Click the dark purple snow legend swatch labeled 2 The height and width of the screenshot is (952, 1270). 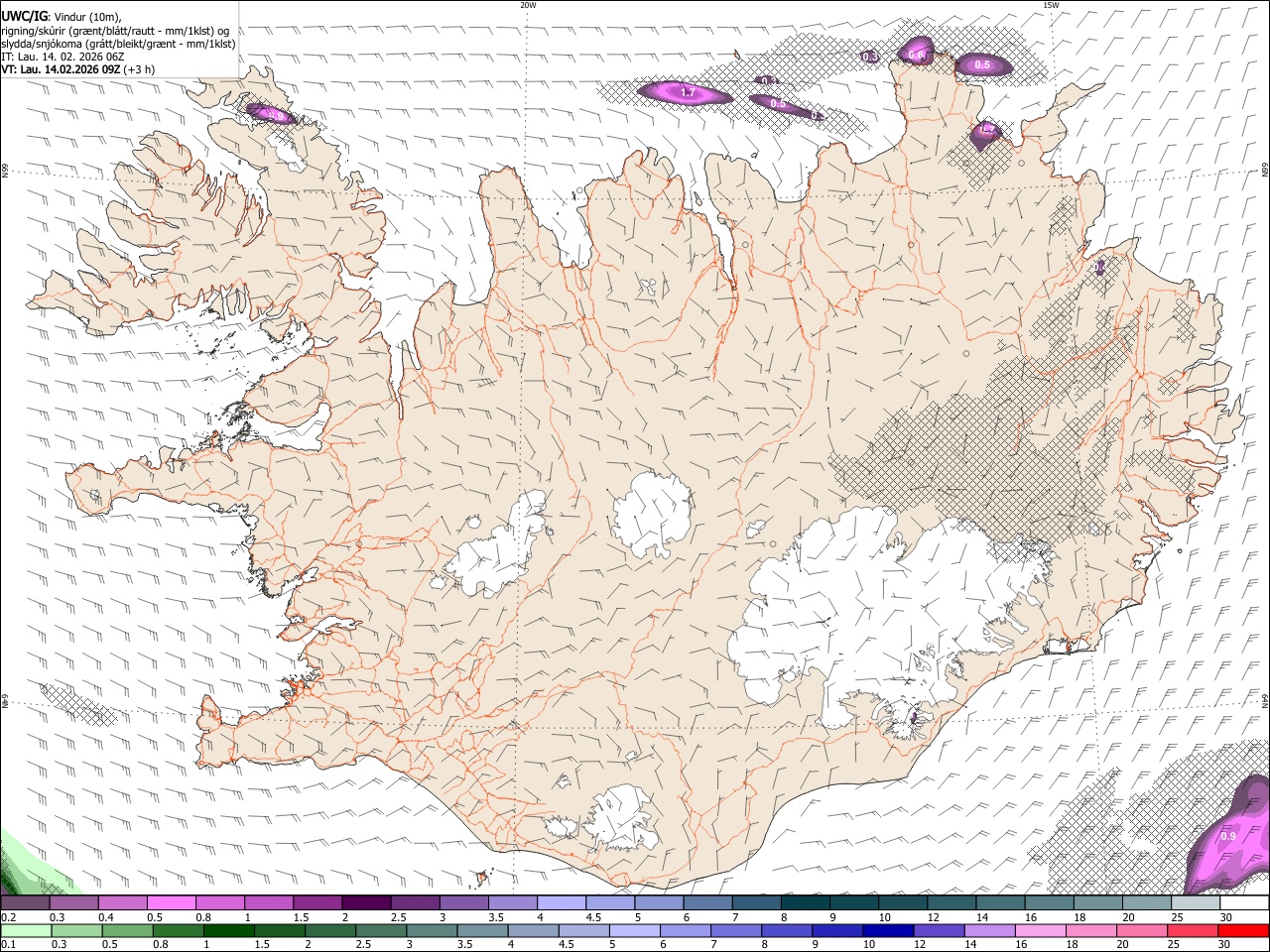click(x=365, y=903)
